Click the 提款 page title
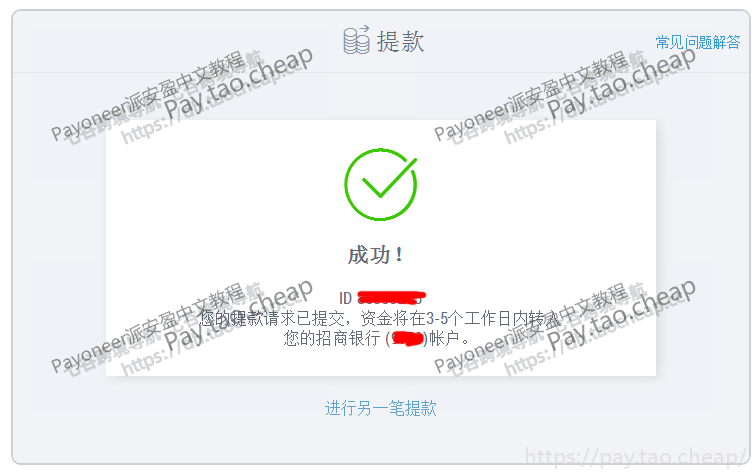755x472 pixels. [400, 41]
